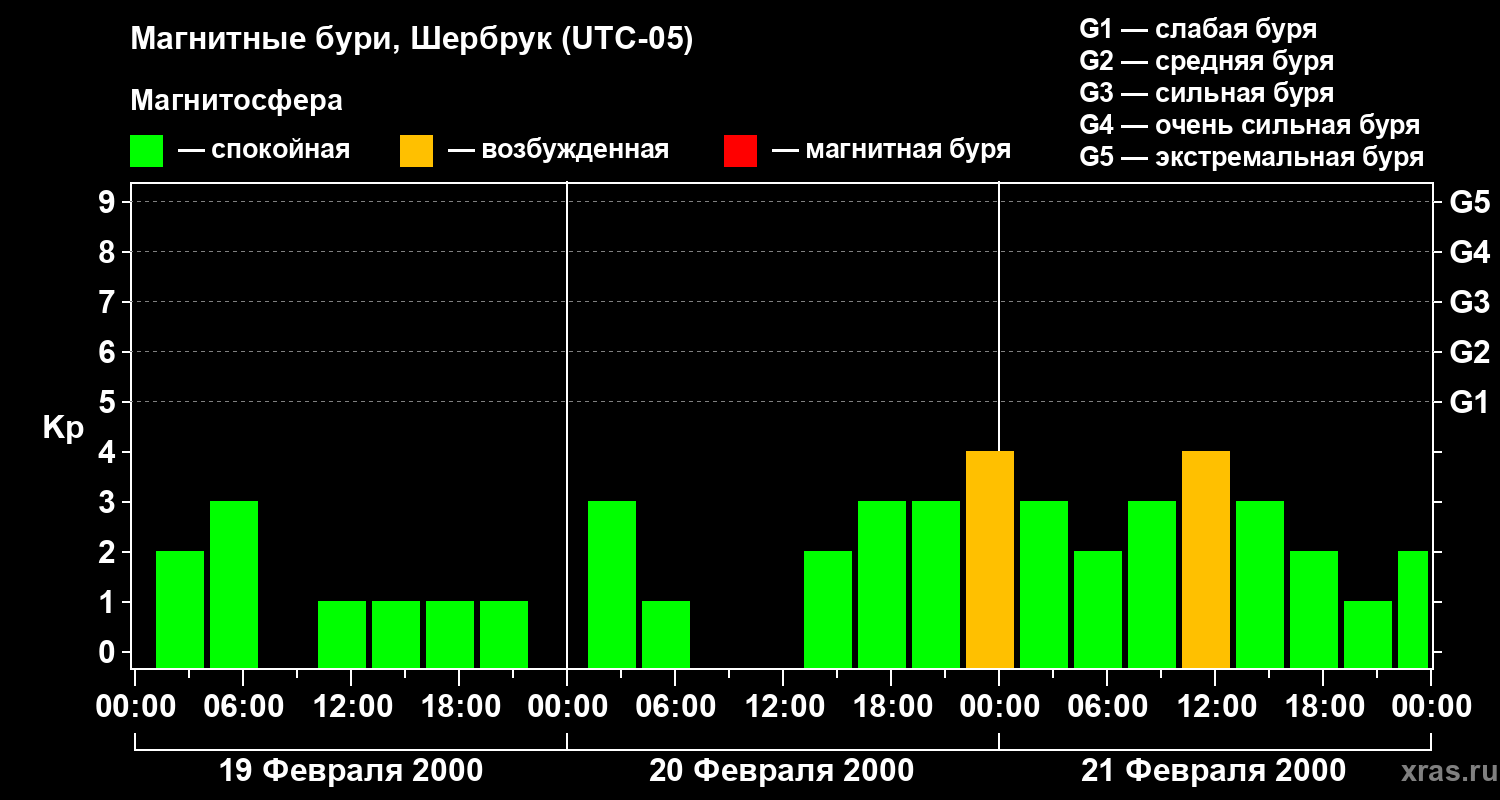Click the Kp 3 bar at 00:00–03:00 on 20 February
1500x800 pixels.
[x=612, y=584]
